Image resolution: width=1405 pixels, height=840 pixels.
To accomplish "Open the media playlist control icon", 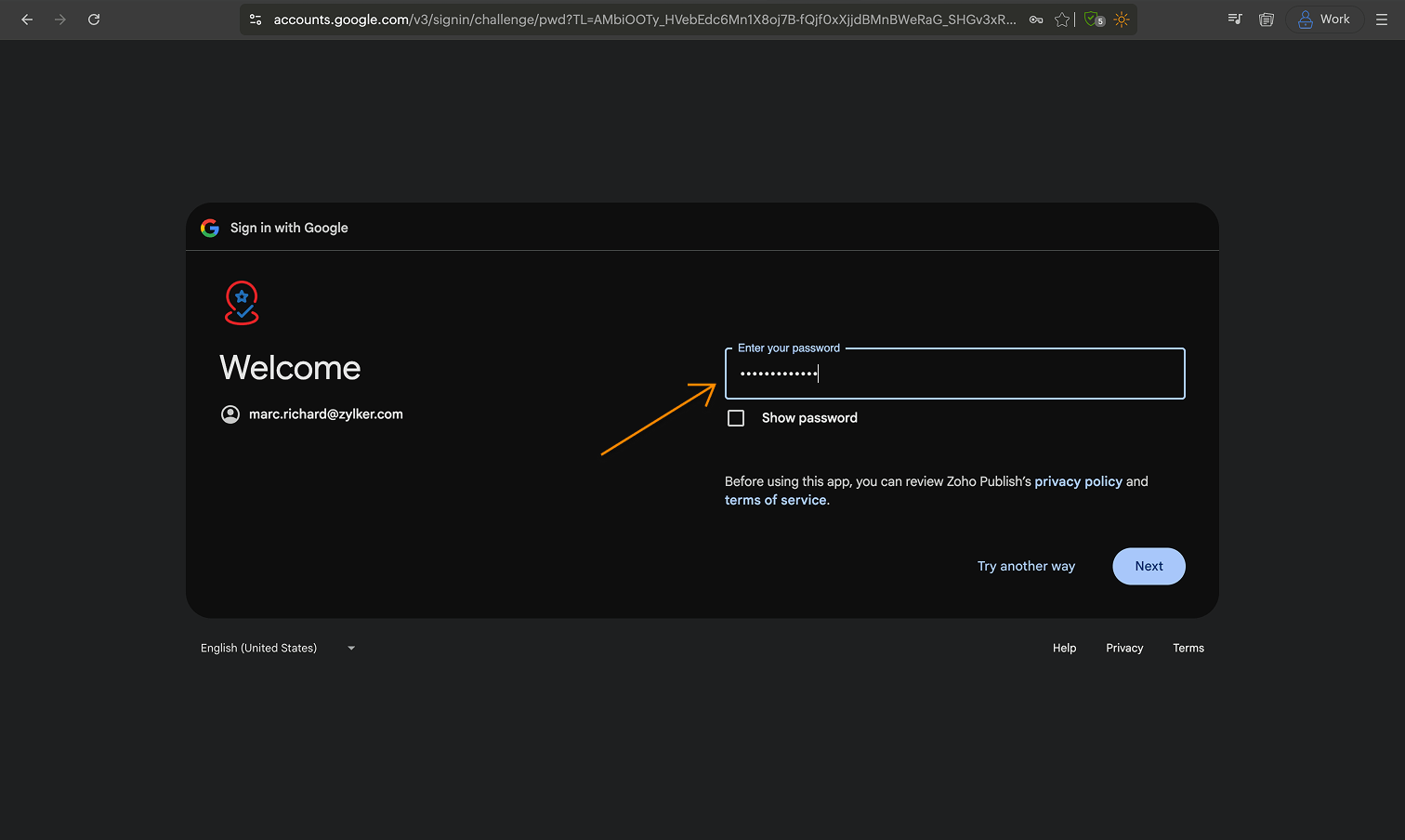I will tap(1235, 20).
